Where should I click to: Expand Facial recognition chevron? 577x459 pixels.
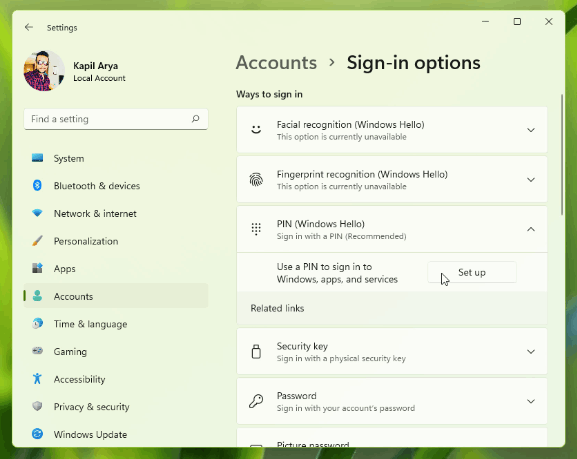531,130
